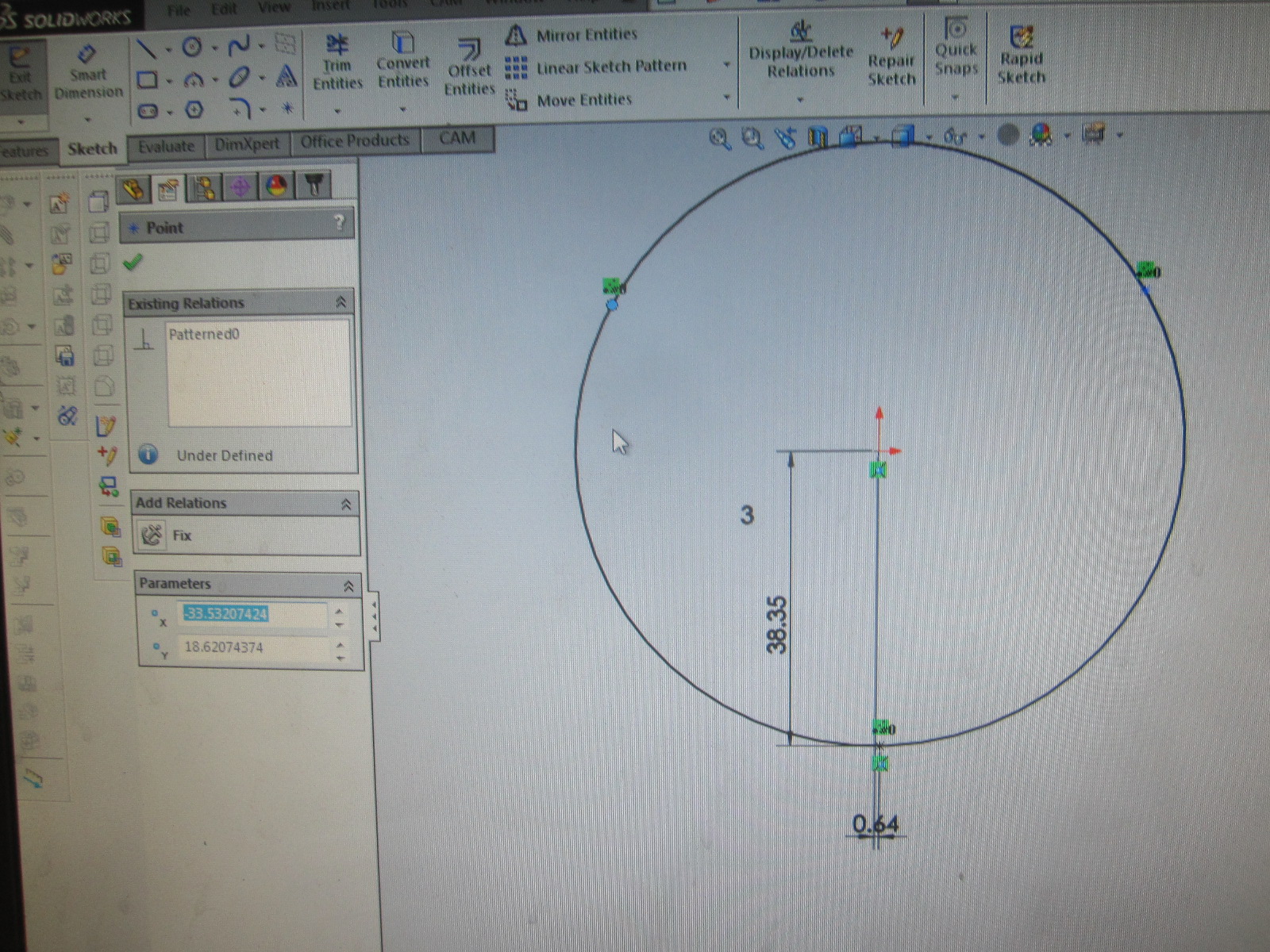Open Quick Snaps dropdown arrow
Image resolution: width=1270 pixels, height=952 pixels.
click(x=956, y=98)
